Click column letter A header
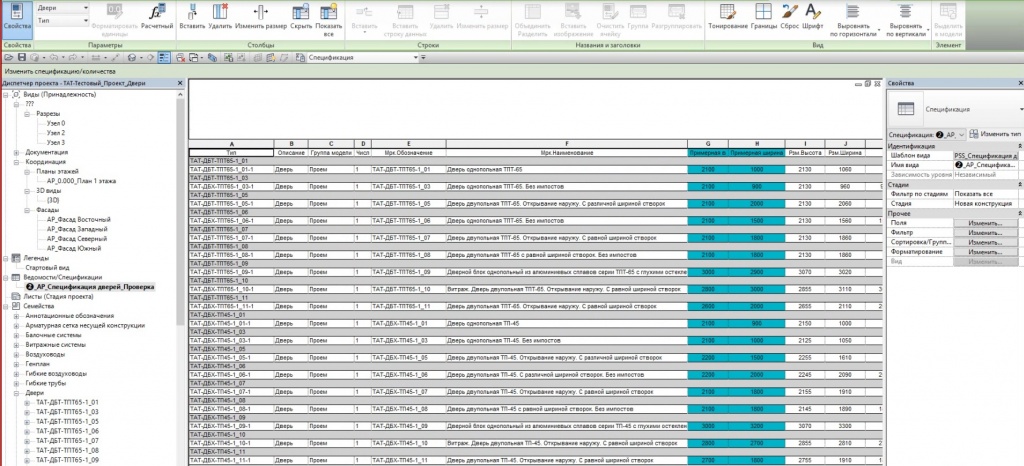 231,144
